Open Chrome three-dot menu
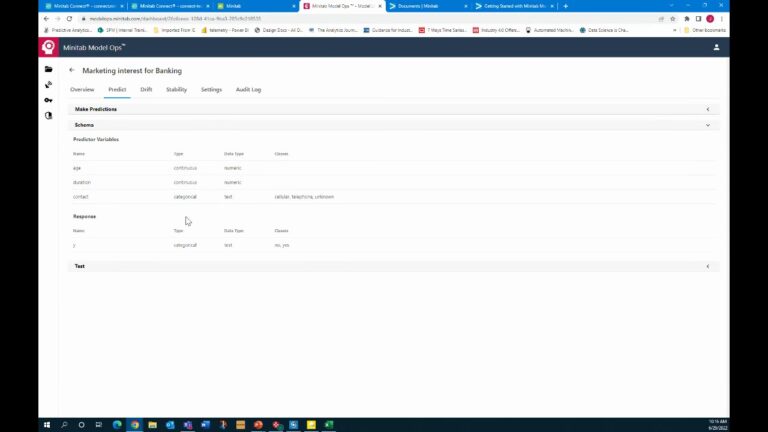 tap(721, 19)
